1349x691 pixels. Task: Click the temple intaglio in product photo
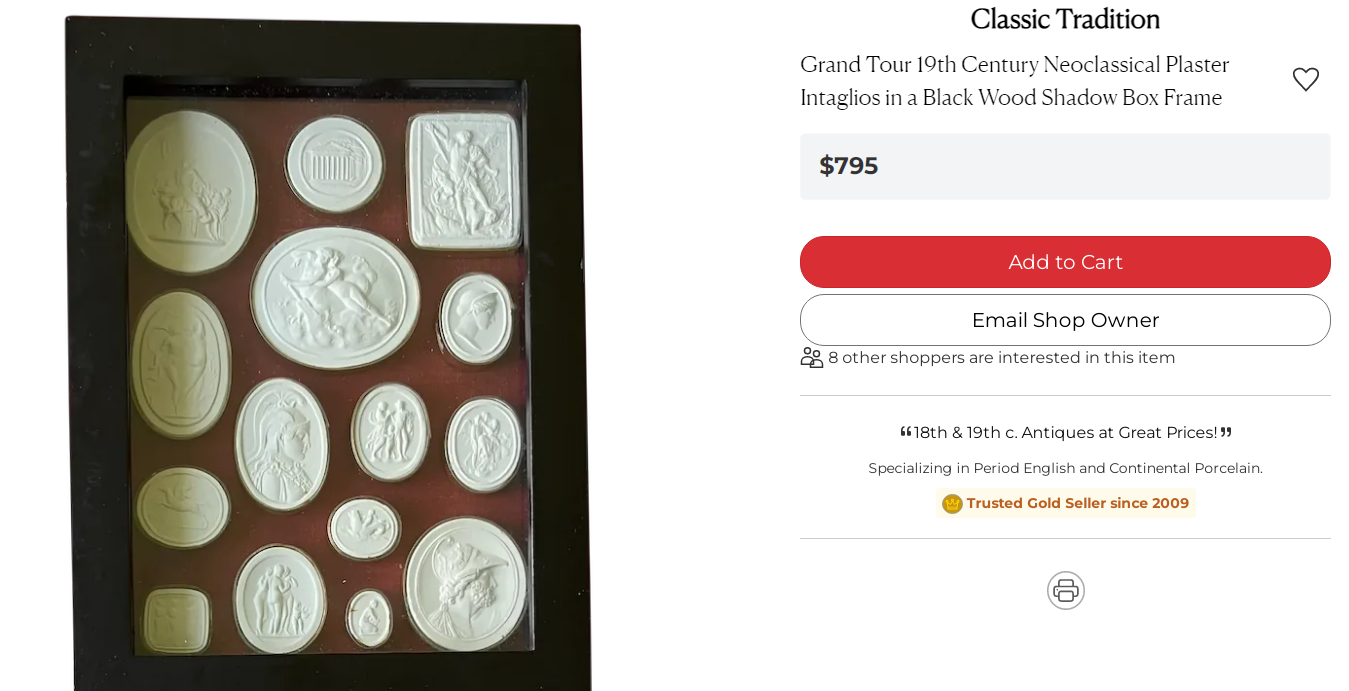click(x=334, y=163)
